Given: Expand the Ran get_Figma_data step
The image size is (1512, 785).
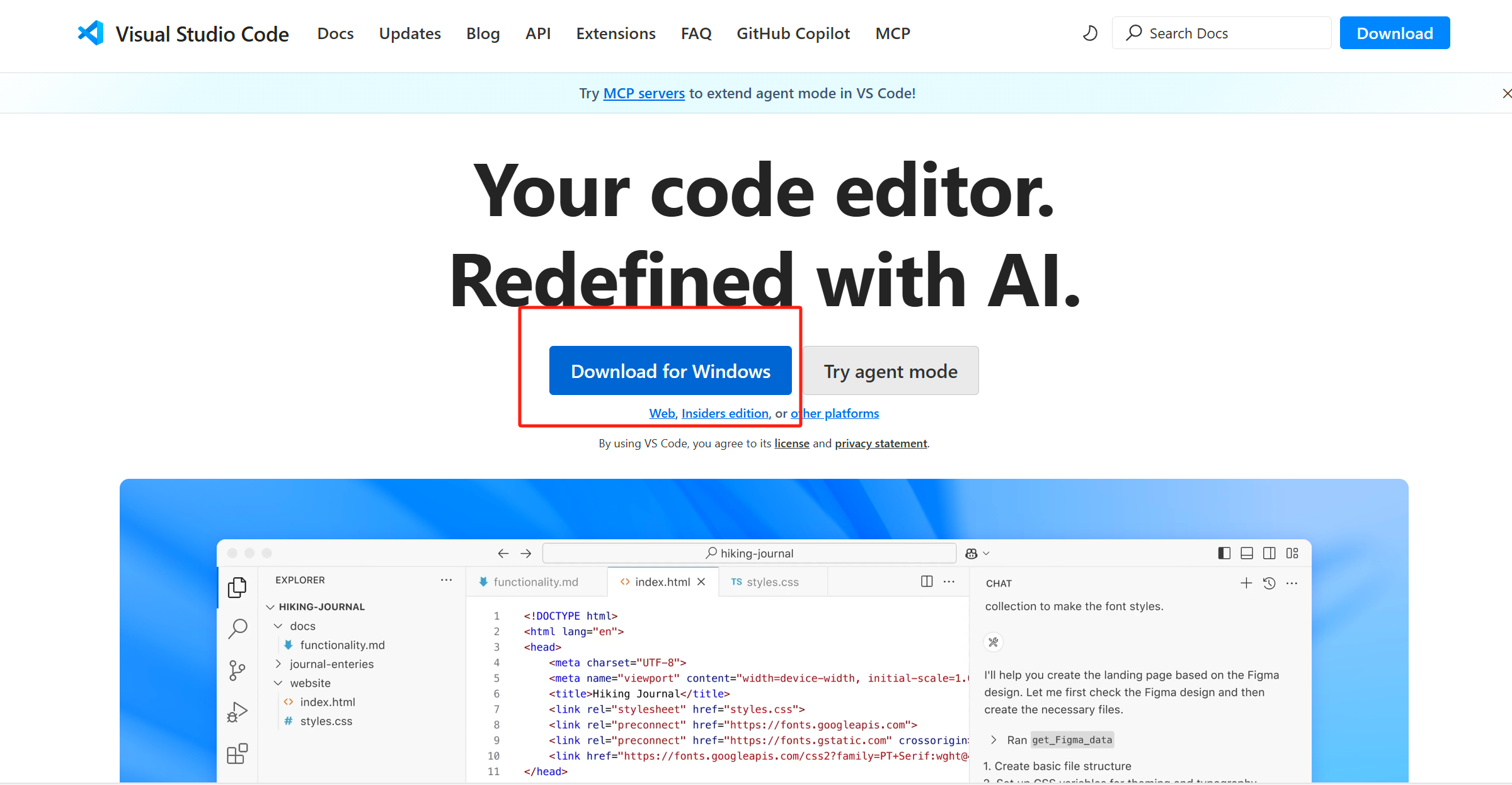Looking at the screenshot, I should (994, 740).
